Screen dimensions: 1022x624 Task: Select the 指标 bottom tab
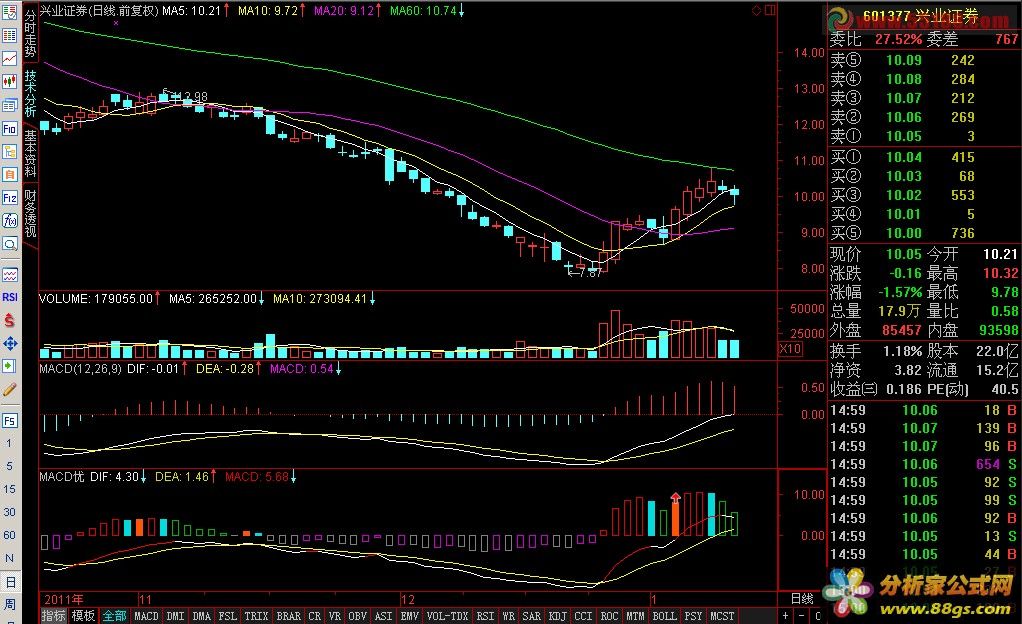click(x=53, y=616)
